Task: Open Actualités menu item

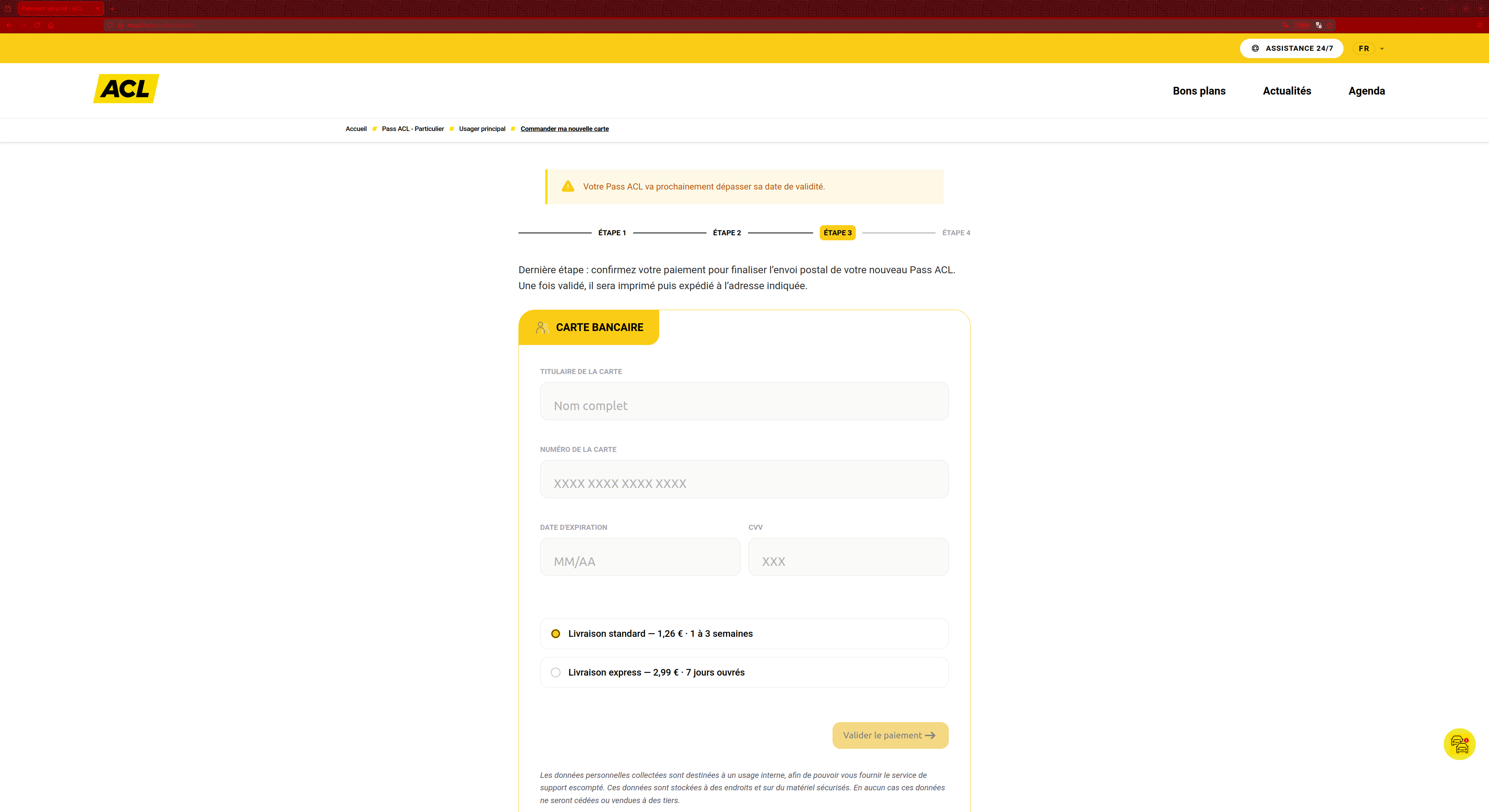Action: [x=1287, y=91]
